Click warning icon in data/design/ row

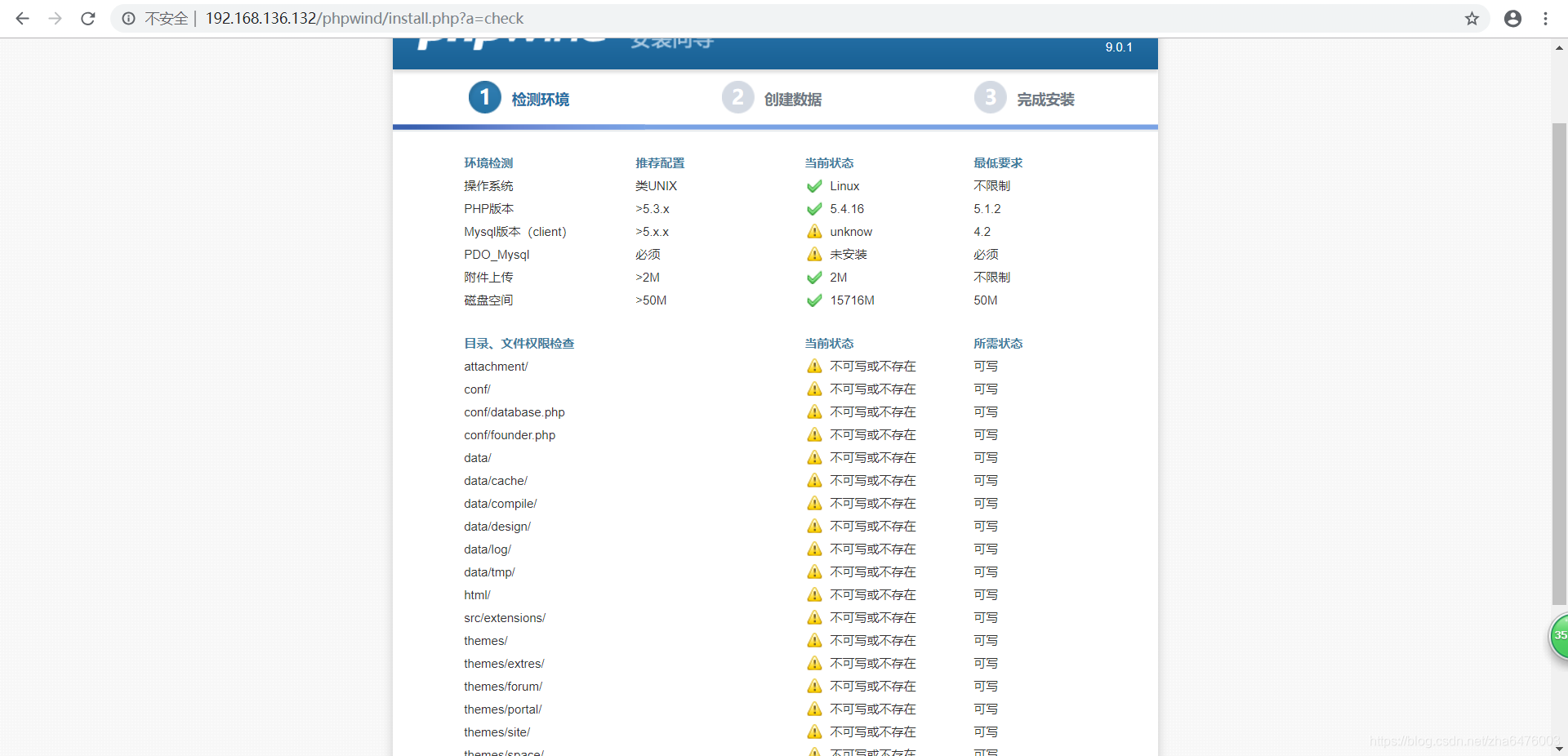pos(814,527)
